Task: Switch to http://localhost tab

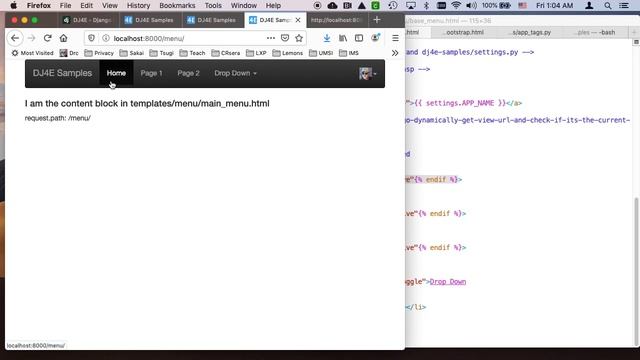Action: click(336, 20)
